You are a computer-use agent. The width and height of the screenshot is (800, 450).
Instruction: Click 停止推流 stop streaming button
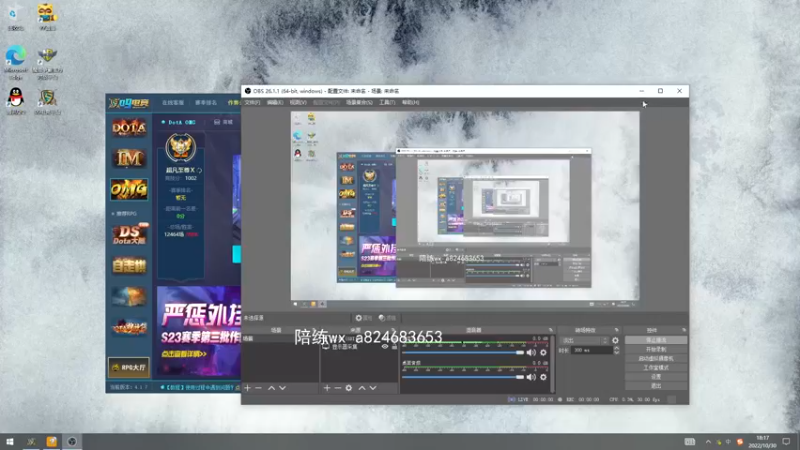point(656,340)
